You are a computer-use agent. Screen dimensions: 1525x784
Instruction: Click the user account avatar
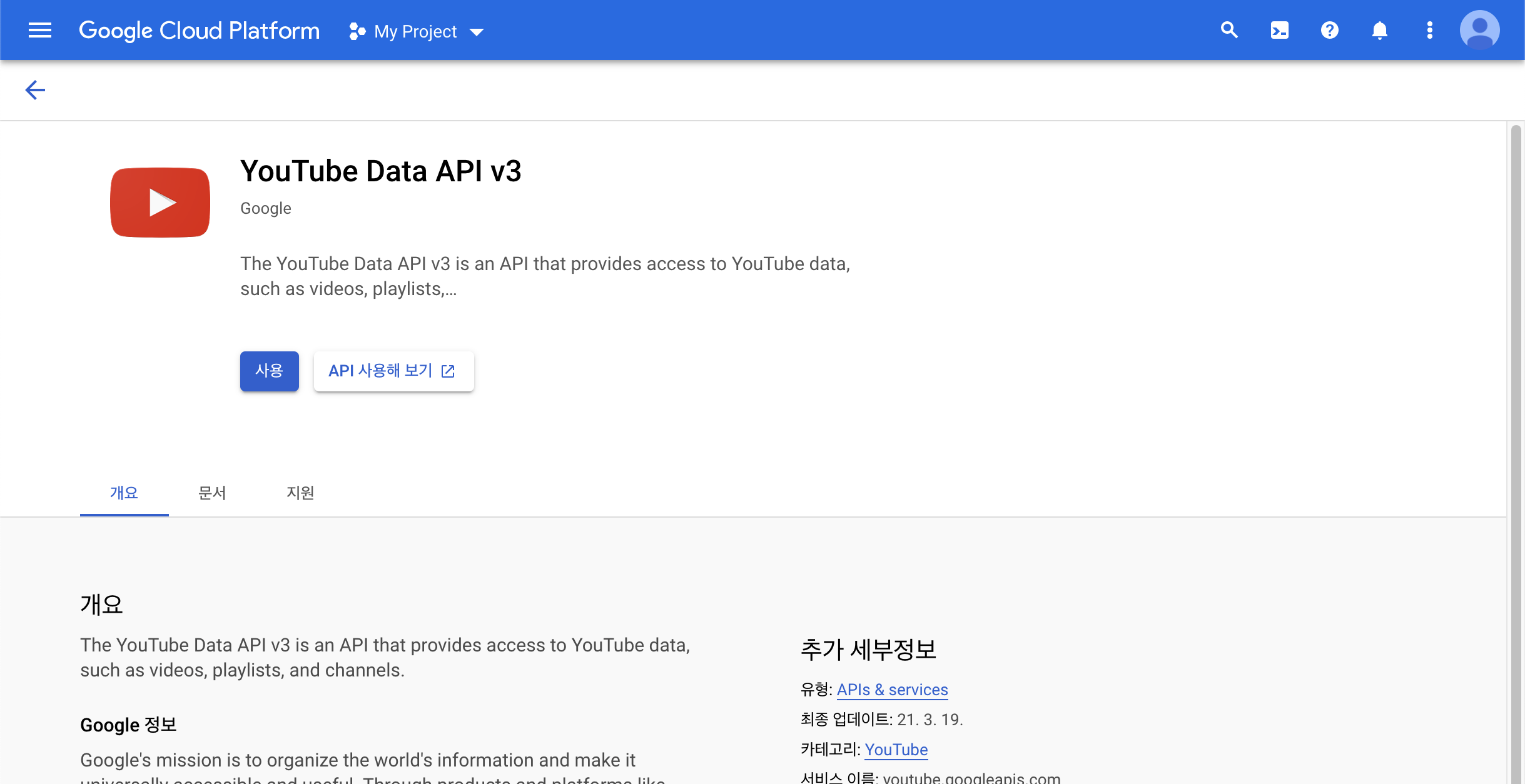tap(1479, 30)
